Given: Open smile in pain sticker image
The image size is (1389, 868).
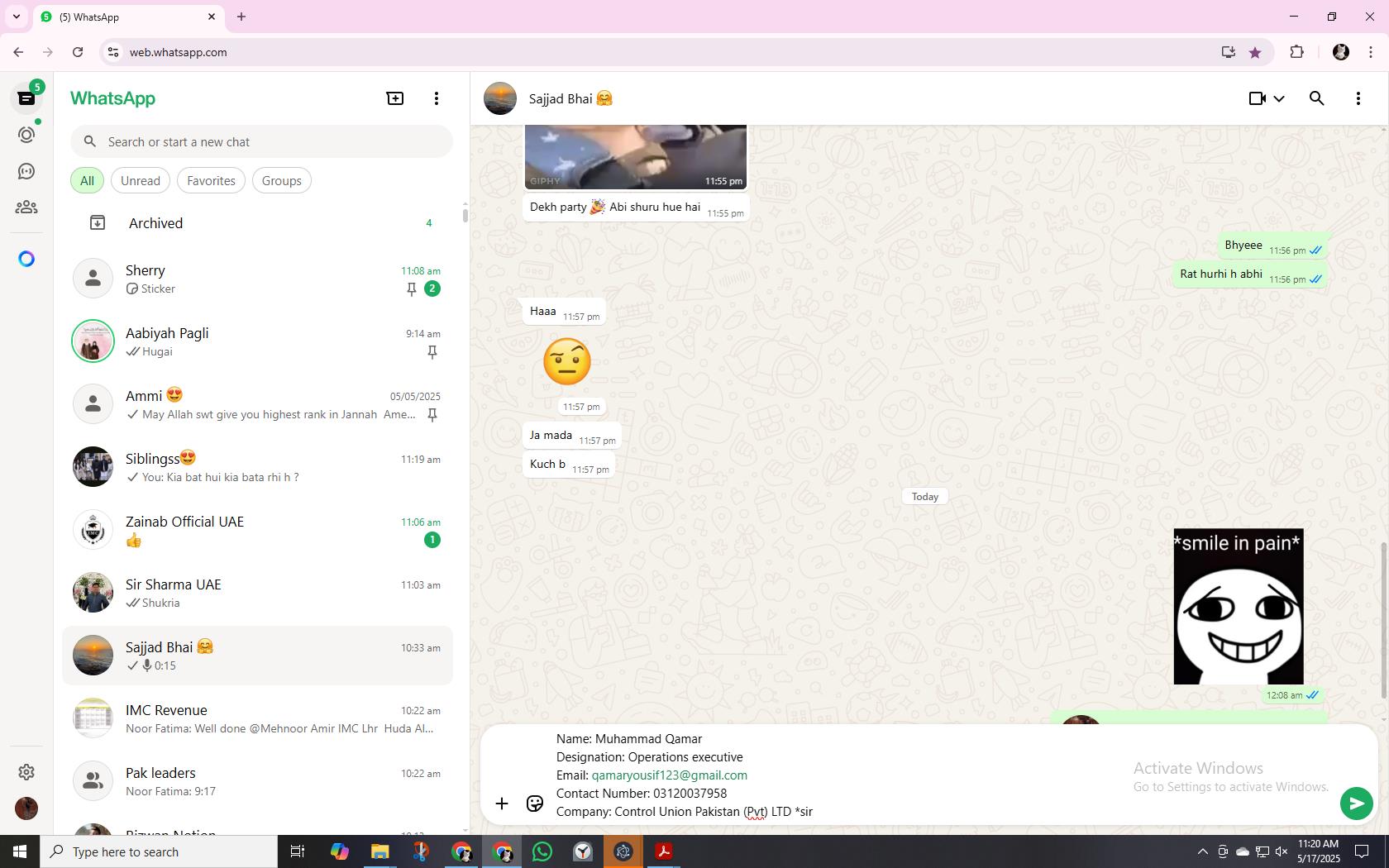Looking at the screenshot, I should tap(1239, 607).
